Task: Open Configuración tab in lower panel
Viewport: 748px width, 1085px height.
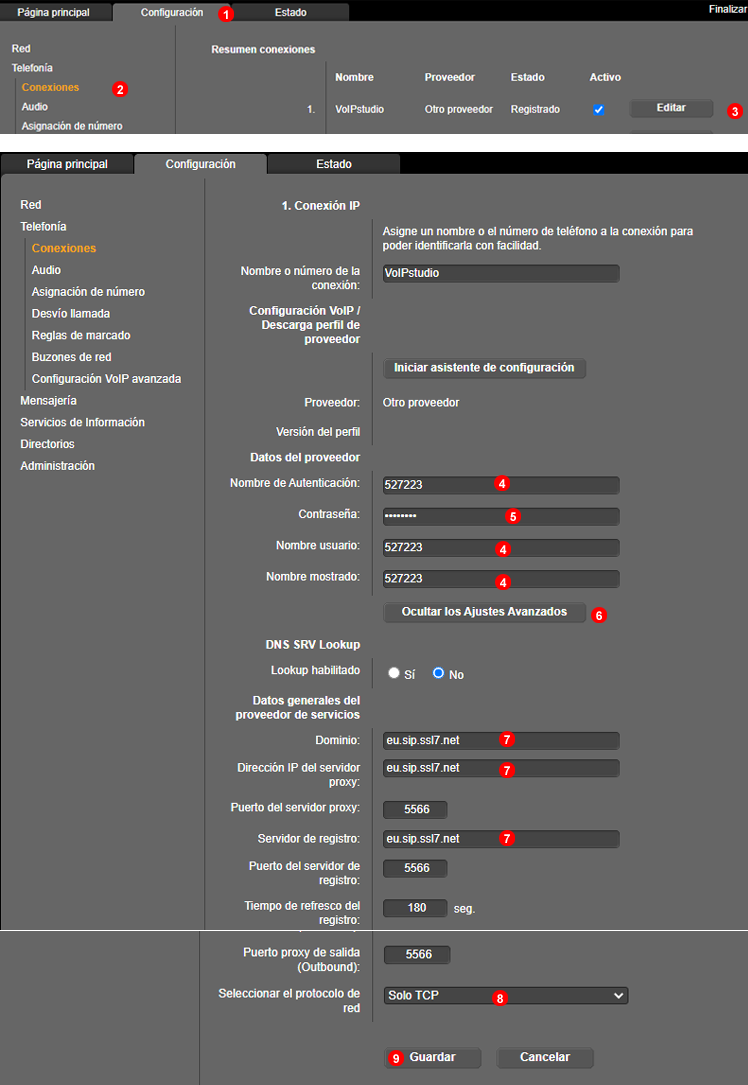Action: pos(201,164)
